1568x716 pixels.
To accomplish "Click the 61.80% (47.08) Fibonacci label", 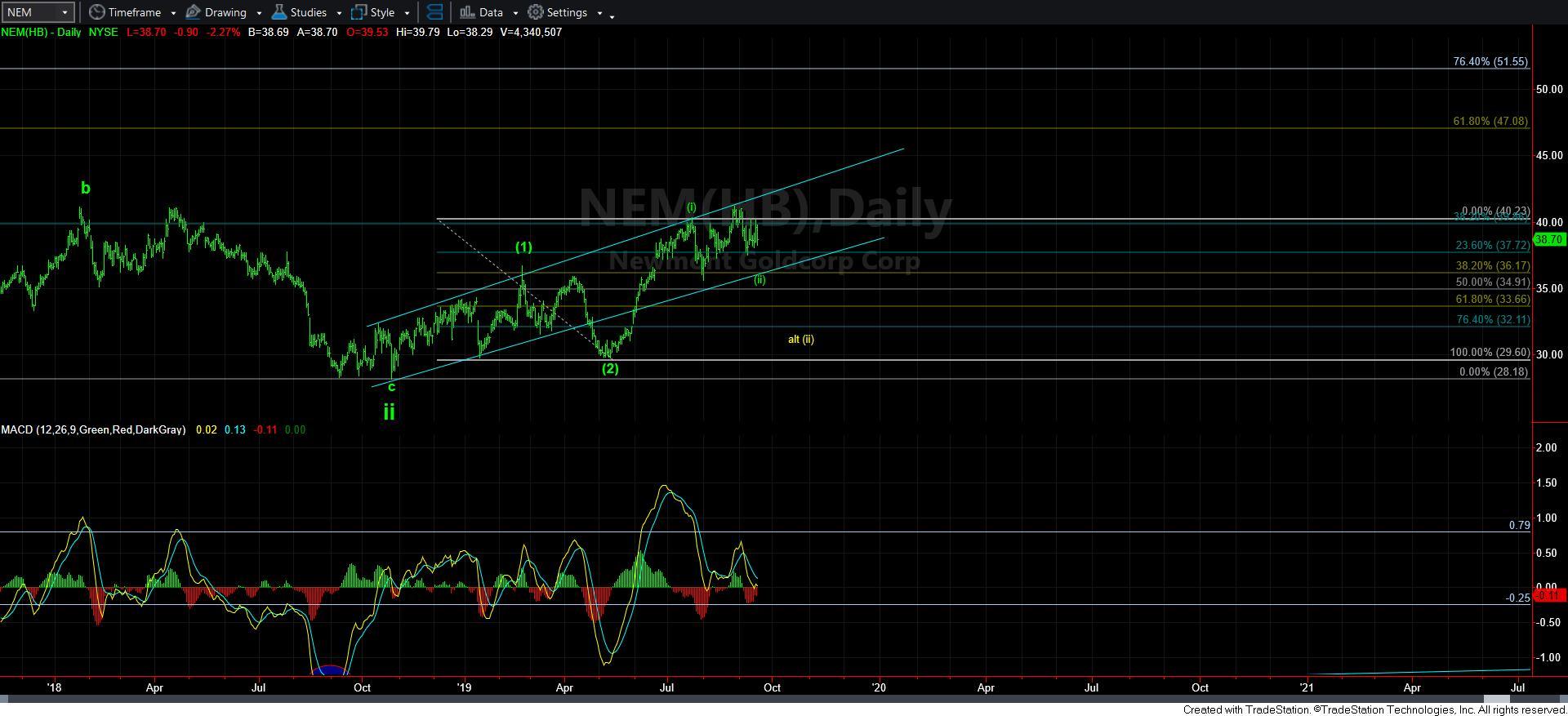I will click(1490, 121).
